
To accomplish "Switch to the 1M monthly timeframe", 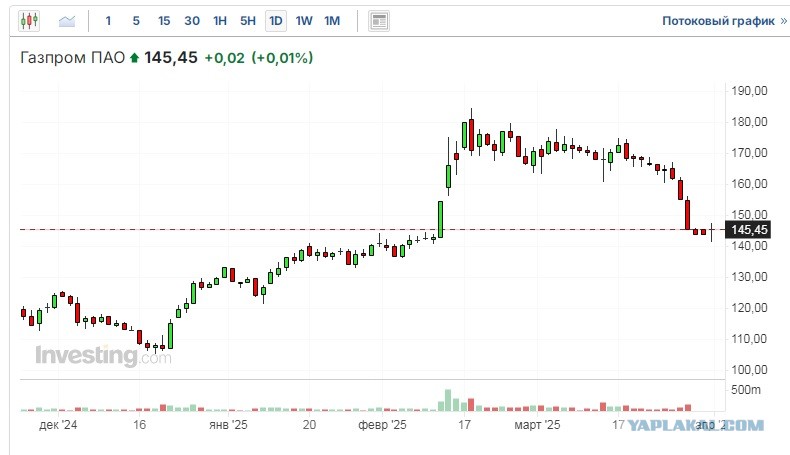I will point(332,21).
